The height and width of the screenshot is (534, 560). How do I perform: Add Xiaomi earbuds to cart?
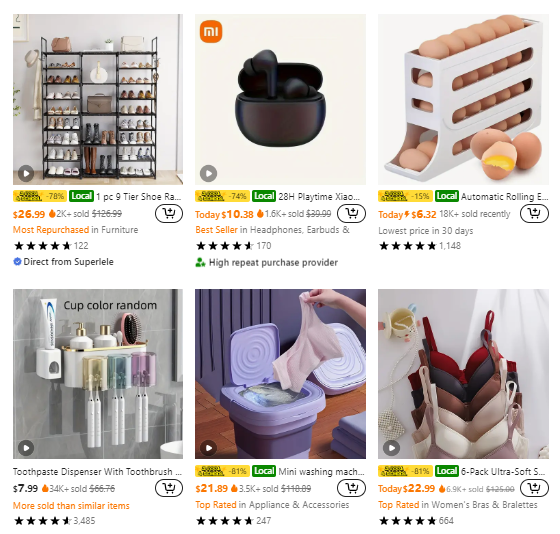351,213
